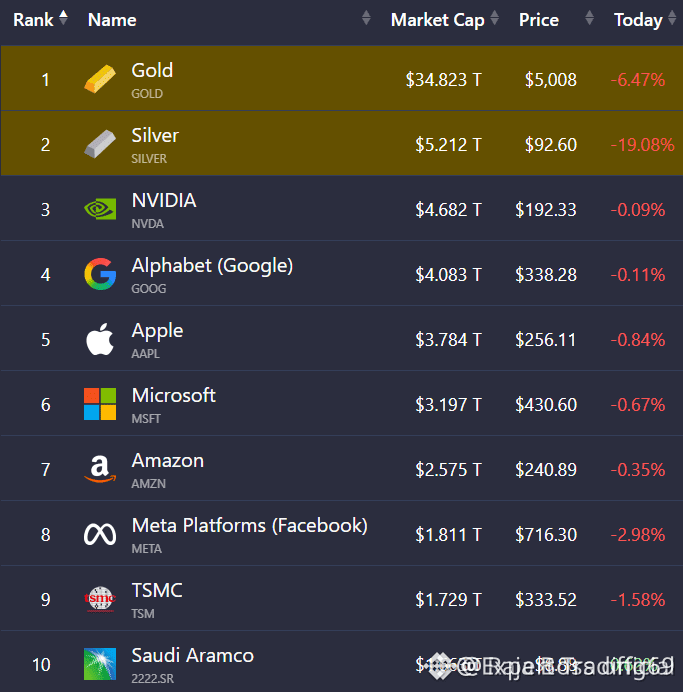Click Silver's -19.08% change value
This screenshot has width=683, height=692.
point(642,145)
